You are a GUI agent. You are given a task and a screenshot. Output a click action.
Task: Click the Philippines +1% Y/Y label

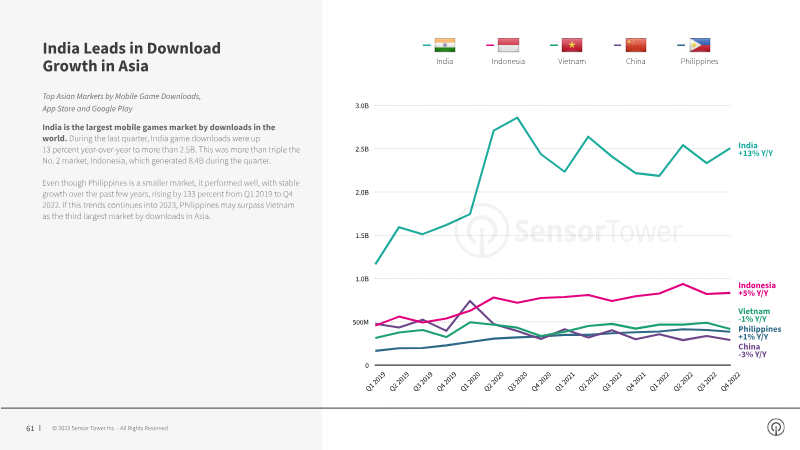(760, 333)
